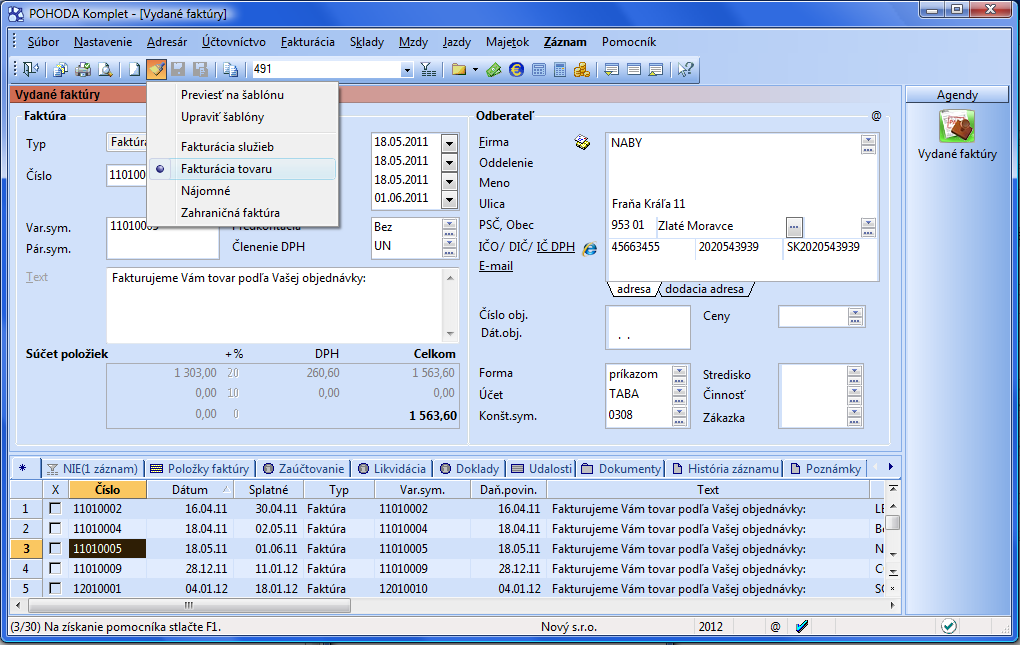Open the Súbor menu
Viewport: 1020px width, 645px height.
[x=43, y=42]
